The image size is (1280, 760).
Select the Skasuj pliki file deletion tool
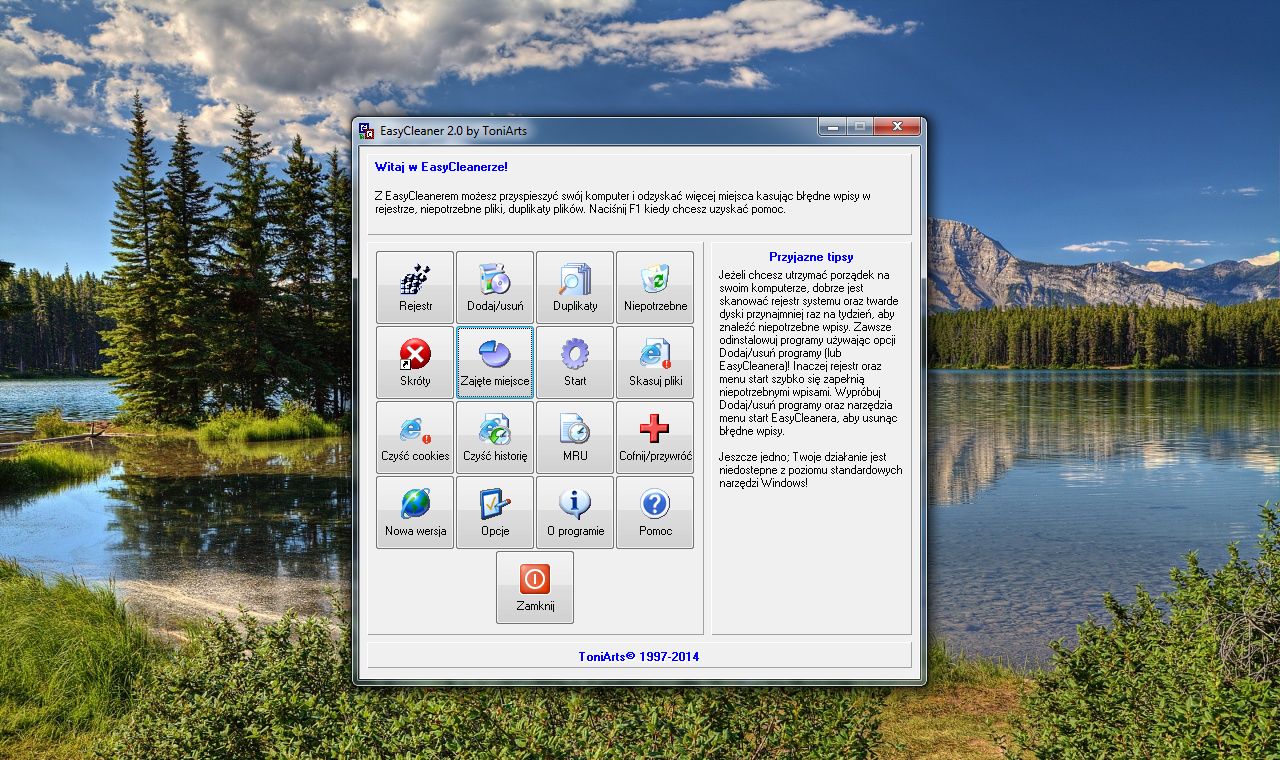[x=655, y=362]
